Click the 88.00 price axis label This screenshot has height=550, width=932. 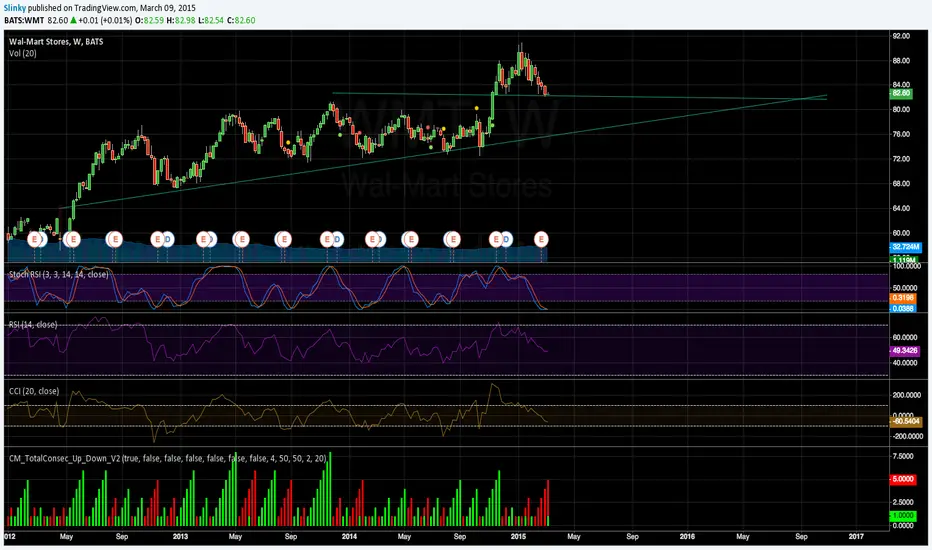(x=901, y=61)
